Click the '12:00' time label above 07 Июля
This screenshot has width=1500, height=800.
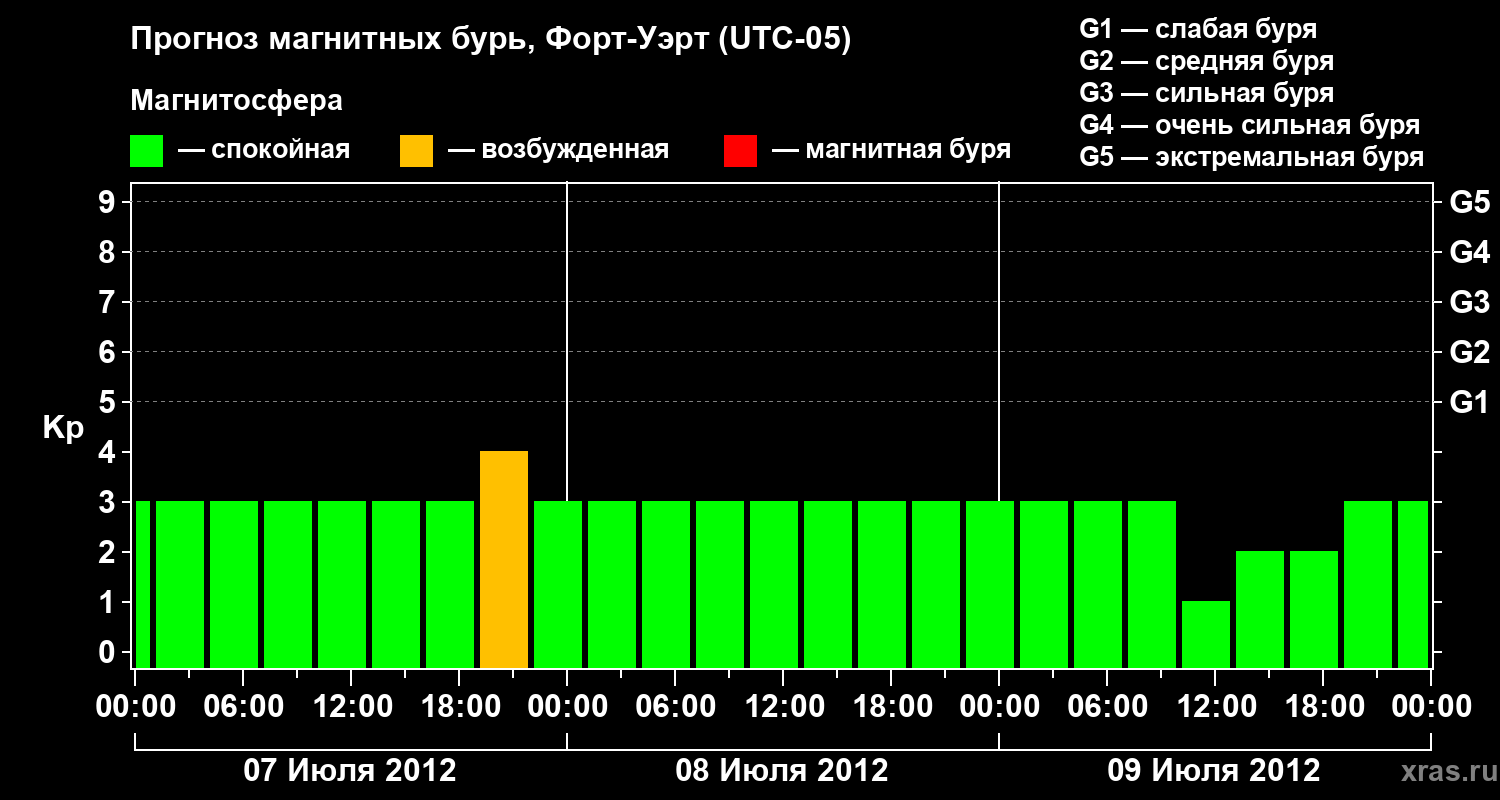coord(351,707)
